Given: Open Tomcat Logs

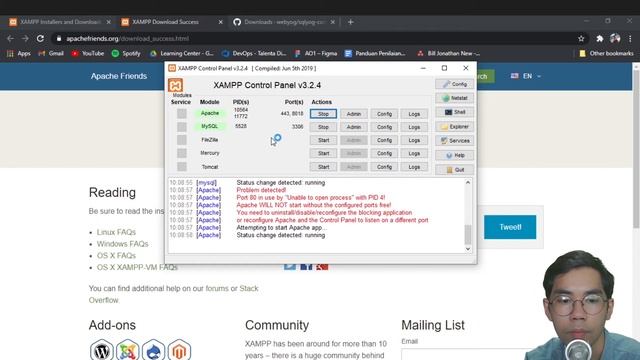Looking at the screenshot, I should click(x=414, y=167).
